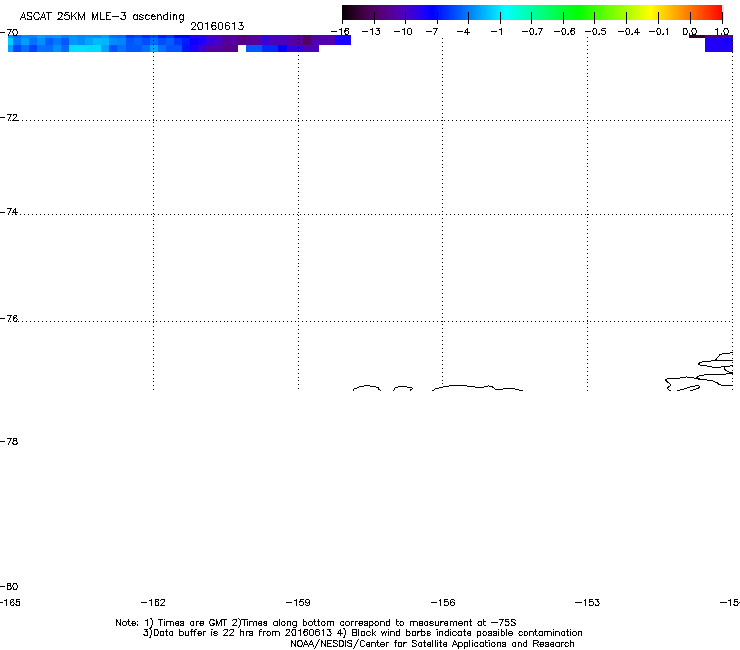
Task: Click the -1 color scale label
Action: 496,32
